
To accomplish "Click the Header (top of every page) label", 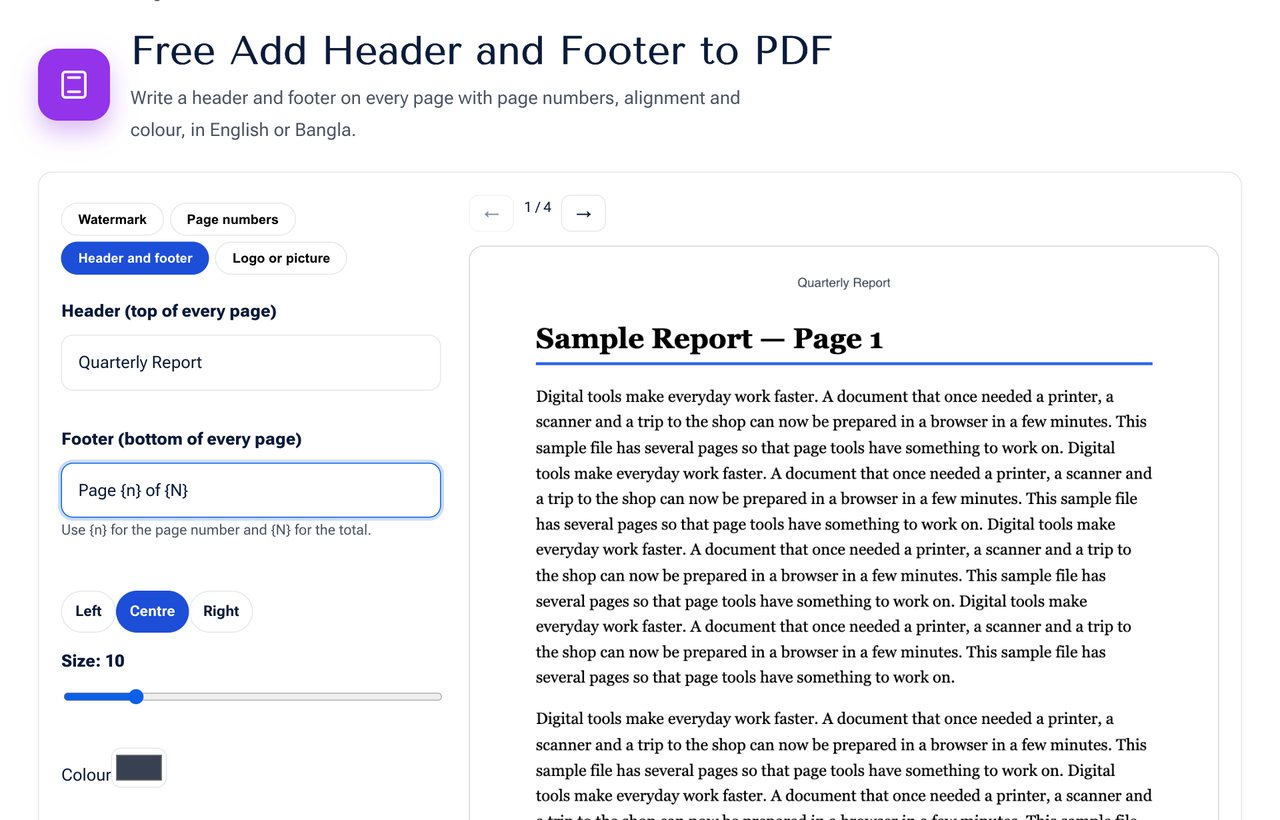I will (x=169, y=311).
